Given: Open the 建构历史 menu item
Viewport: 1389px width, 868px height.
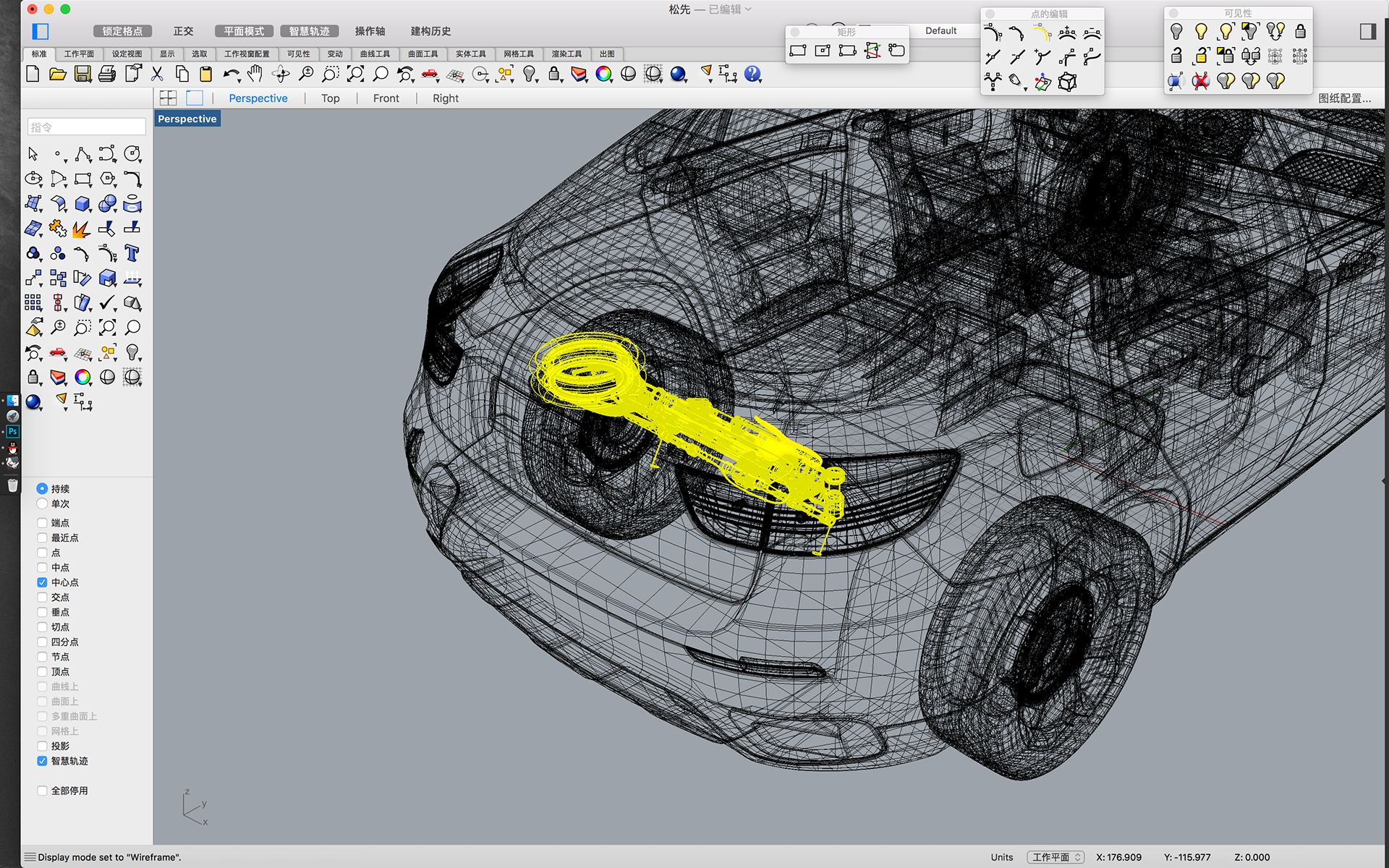Looking at the screenshot, I should [x=430, y=31].
